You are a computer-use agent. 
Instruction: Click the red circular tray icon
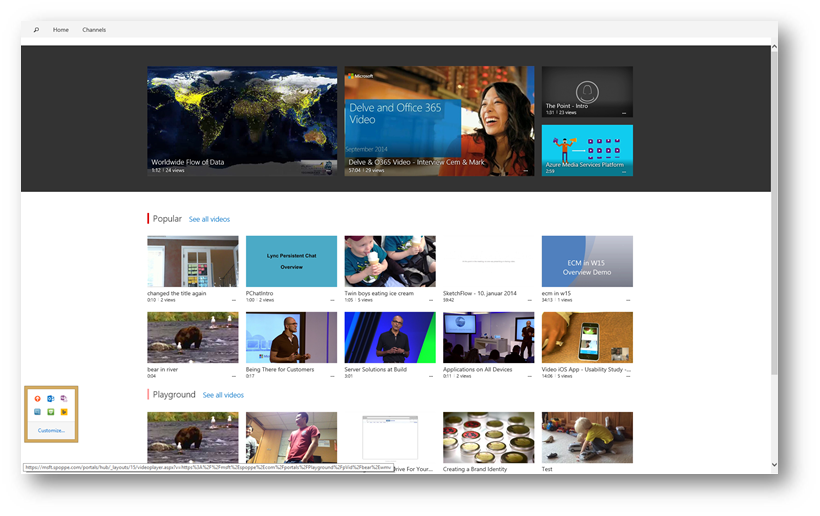(38, 399)
